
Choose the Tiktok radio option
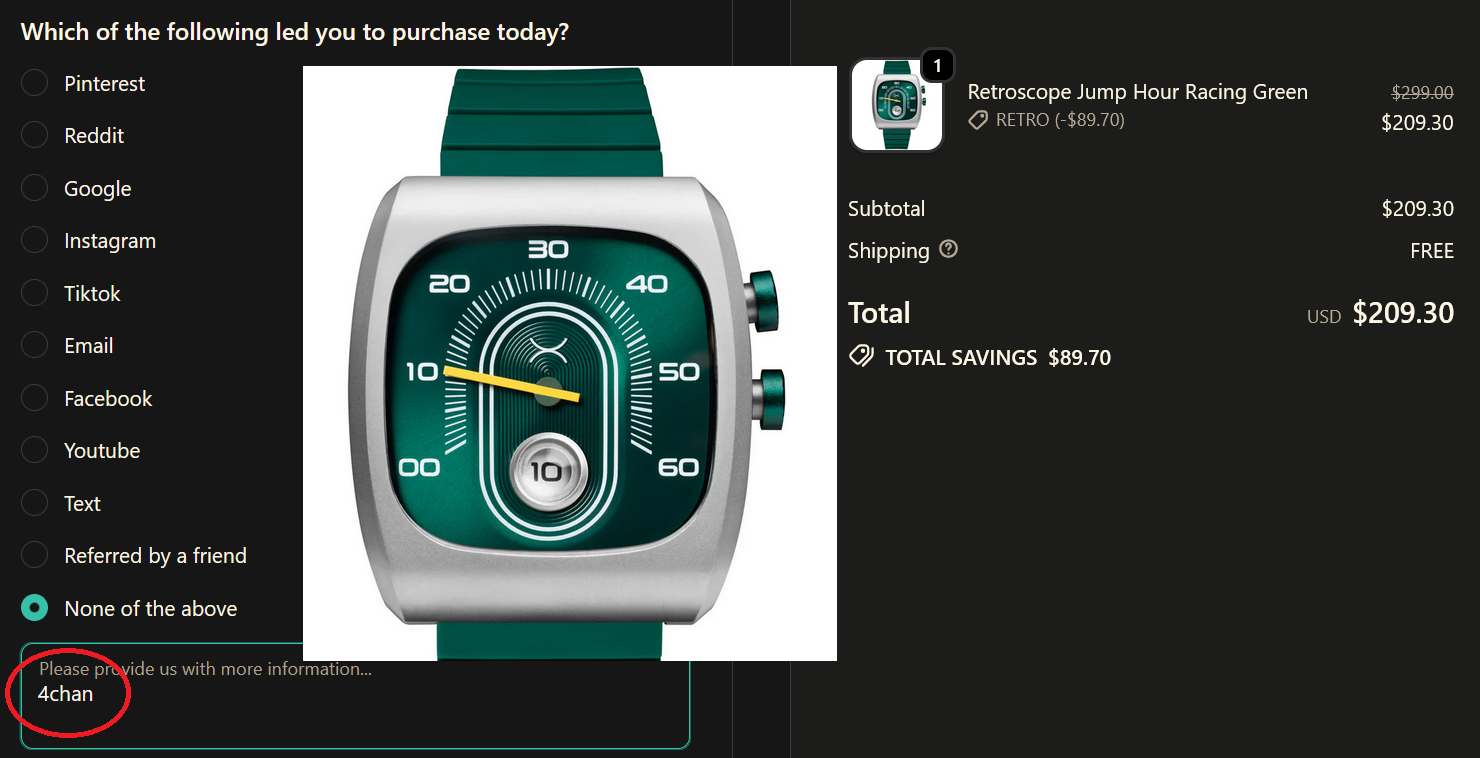coord(35,293)
